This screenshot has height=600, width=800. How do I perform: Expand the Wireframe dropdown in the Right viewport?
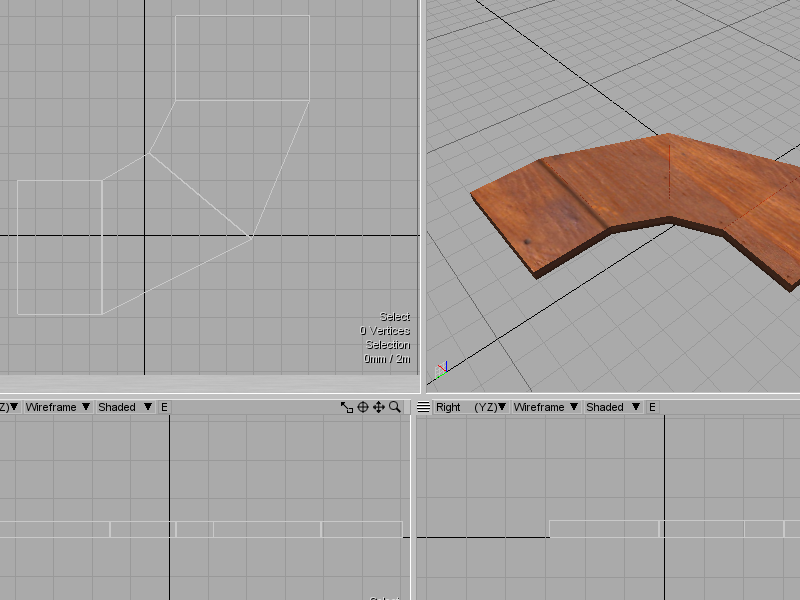(546, 407)
